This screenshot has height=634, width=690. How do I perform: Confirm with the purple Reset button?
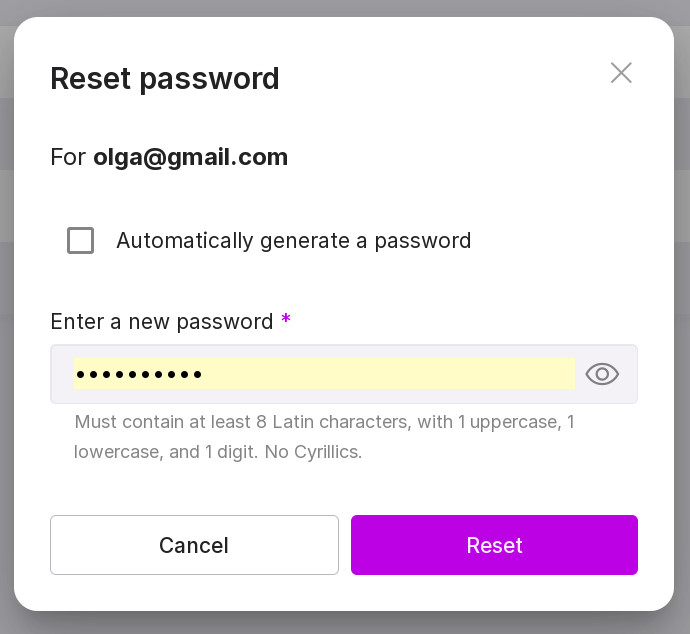point(494,545)
